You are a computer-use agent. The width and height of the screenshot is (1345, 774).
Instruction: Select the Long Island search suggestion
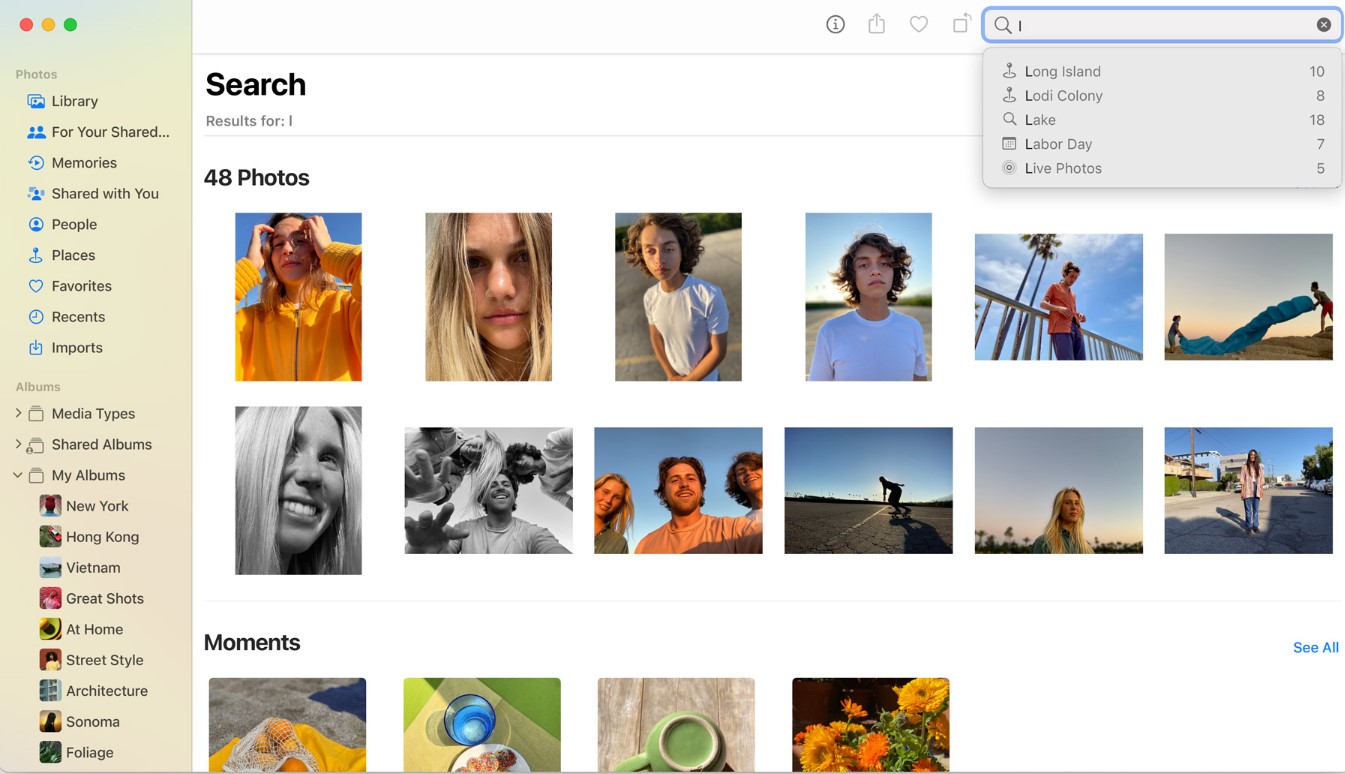1062,71
